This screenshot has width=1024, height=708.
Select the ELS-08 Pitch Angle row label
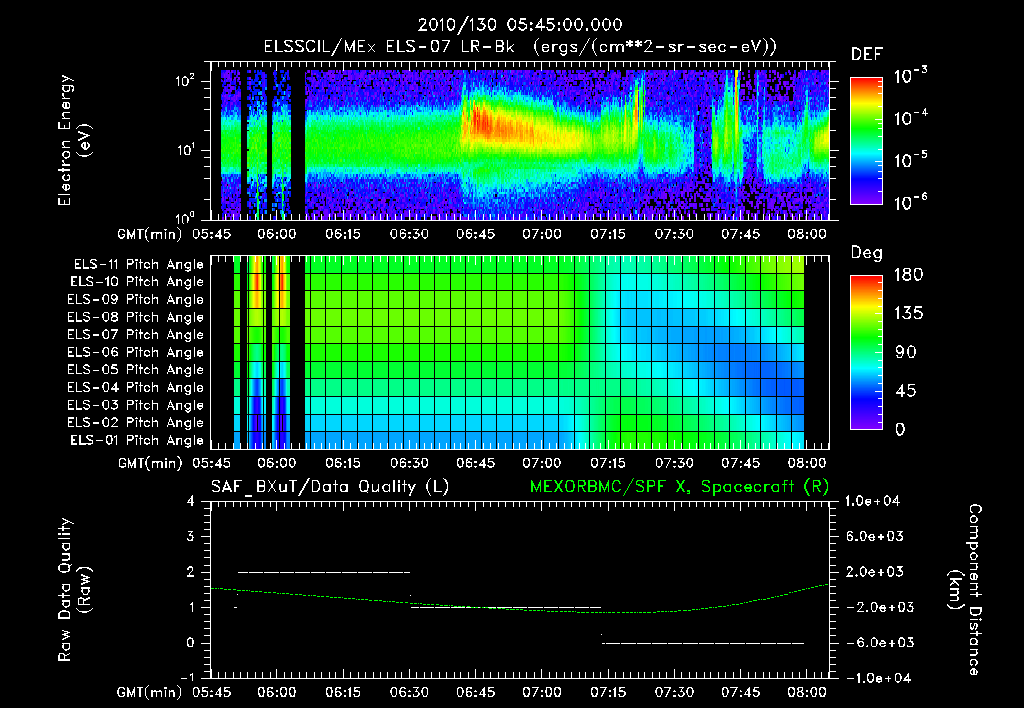[x=136, y=317]
